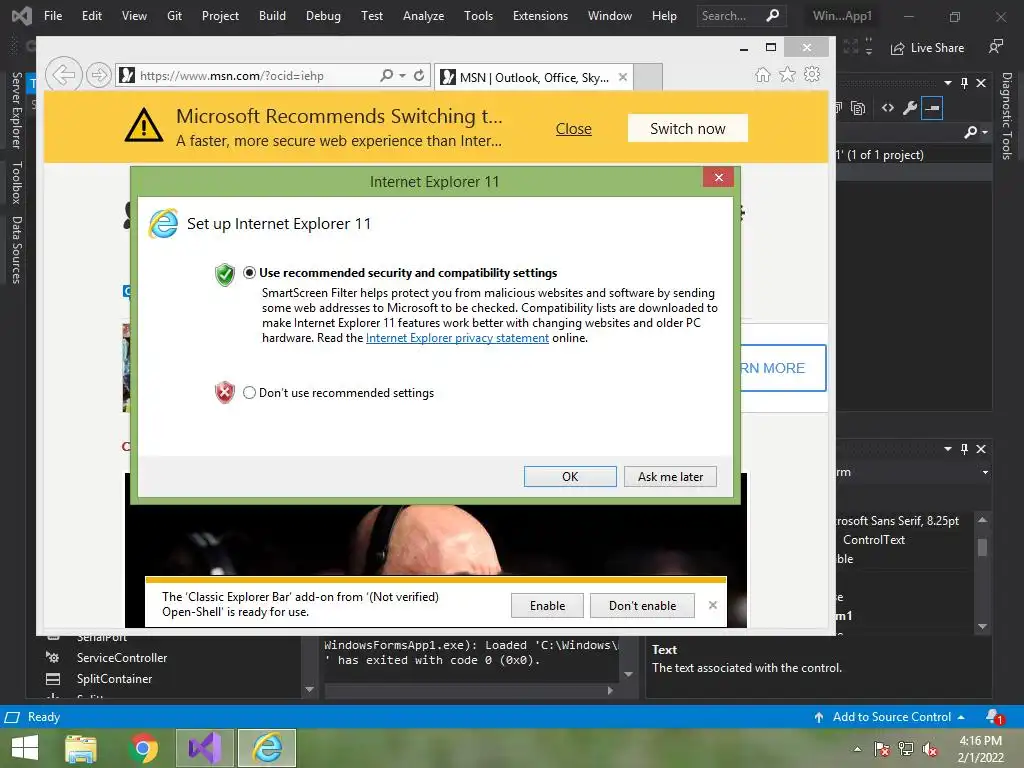The height and width of the screenshot is (768, 1024).
Task: Open a new IE tab
Action: (648, 77)
